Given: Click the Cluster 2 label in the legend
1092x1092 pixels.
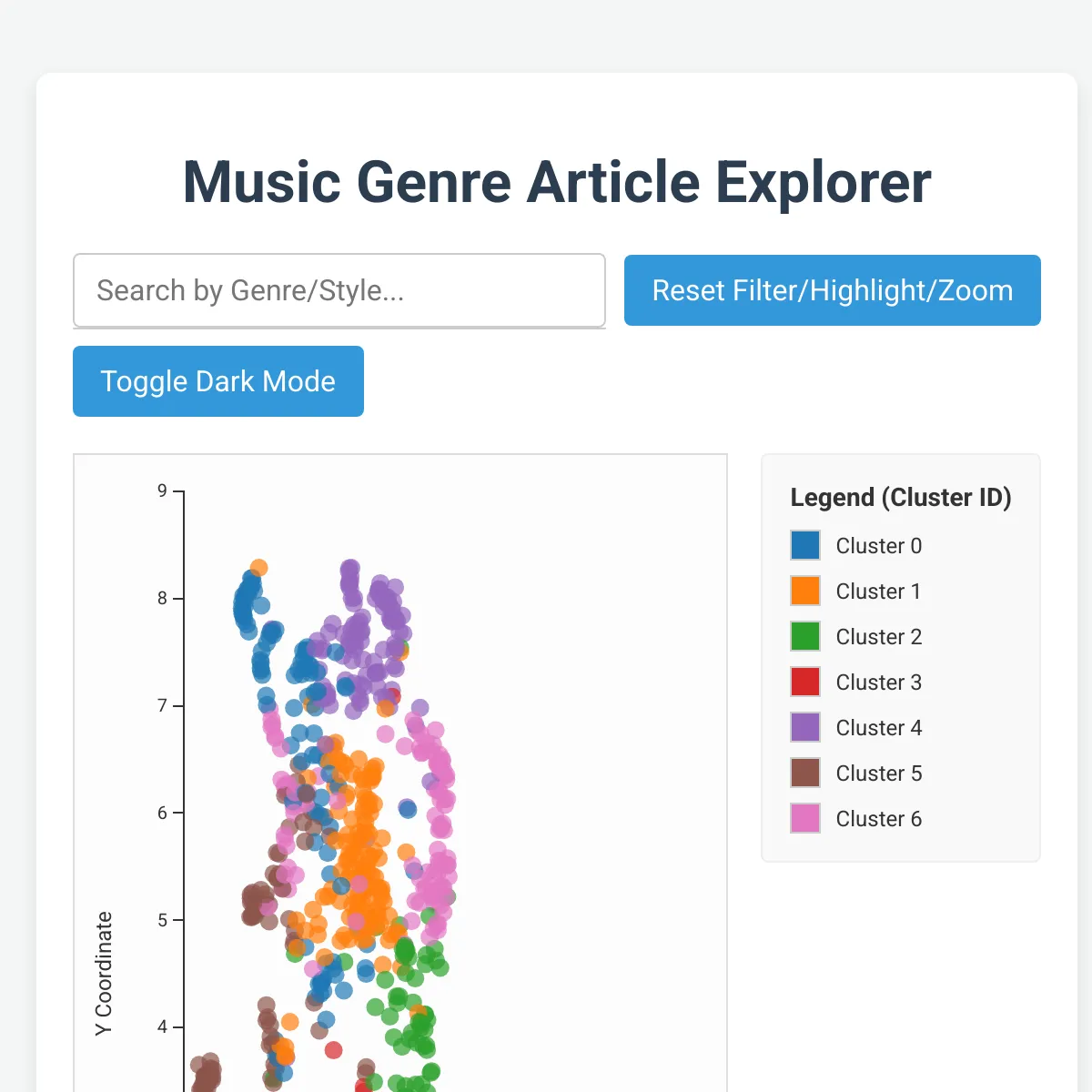Looking at the screenshot, I should [878, 636].
